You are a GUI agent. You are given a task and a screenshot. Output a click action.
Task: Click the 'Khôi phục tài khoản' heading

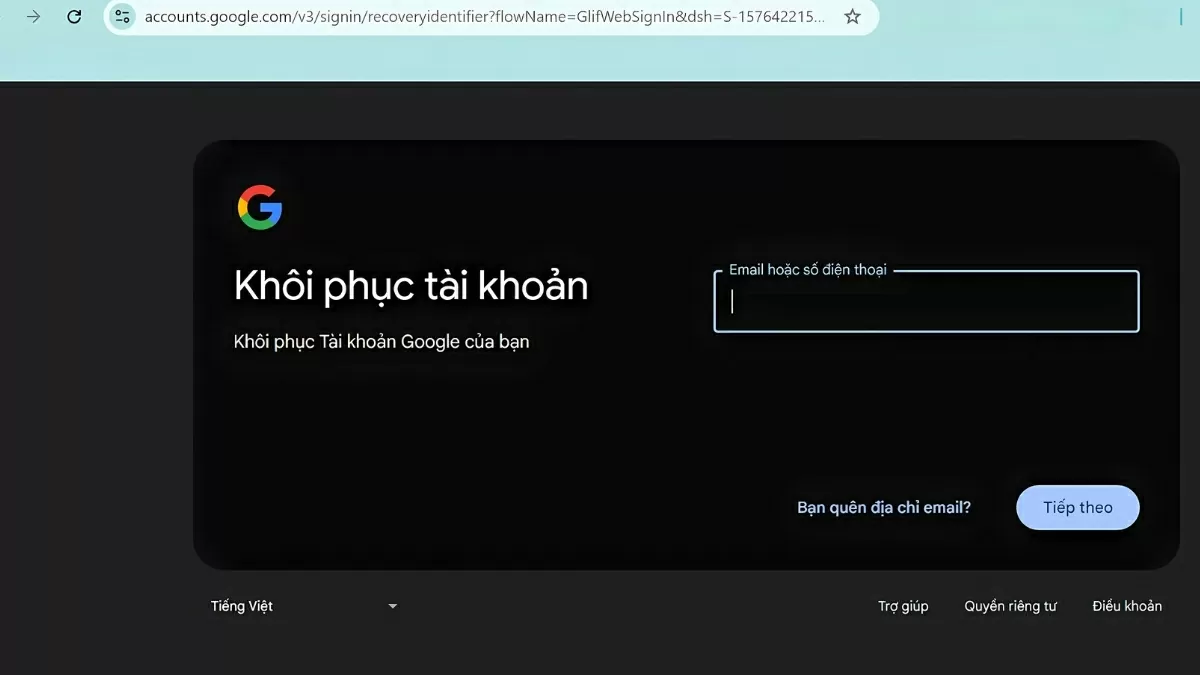tap(411, 286)
